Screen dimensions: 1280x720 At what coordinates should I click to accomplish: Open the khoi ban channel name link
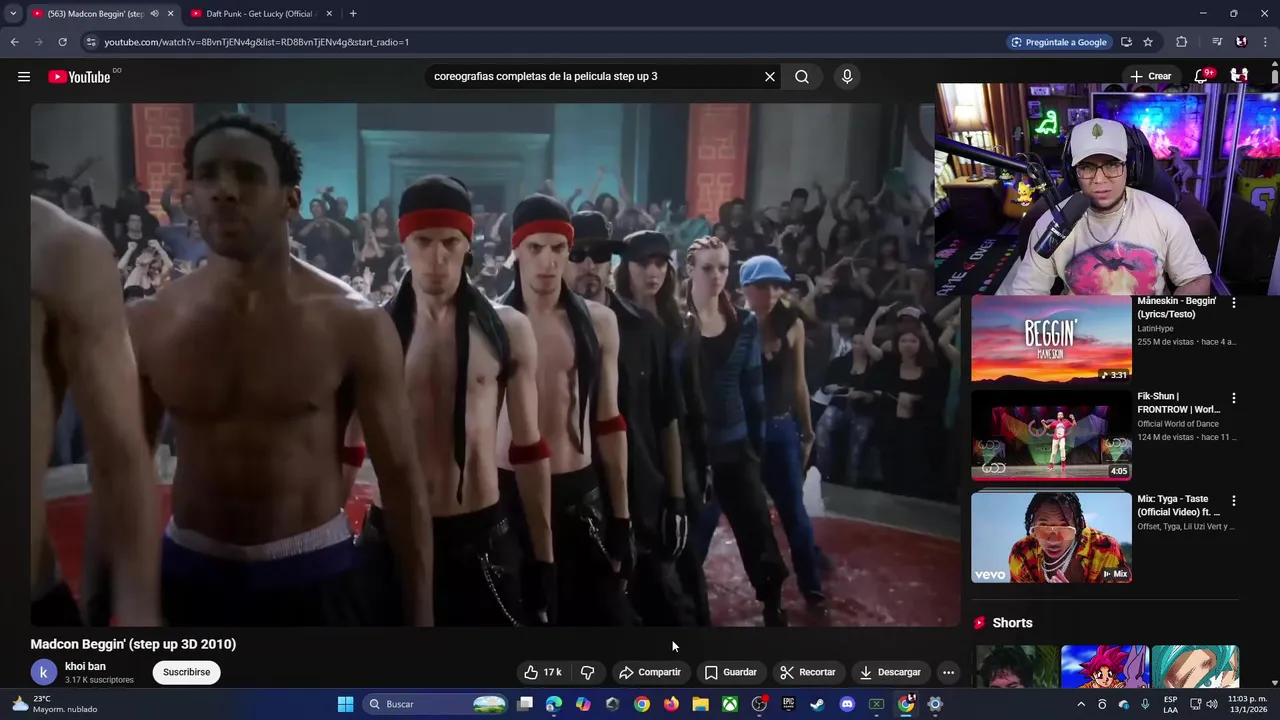(x=85, y=666)
